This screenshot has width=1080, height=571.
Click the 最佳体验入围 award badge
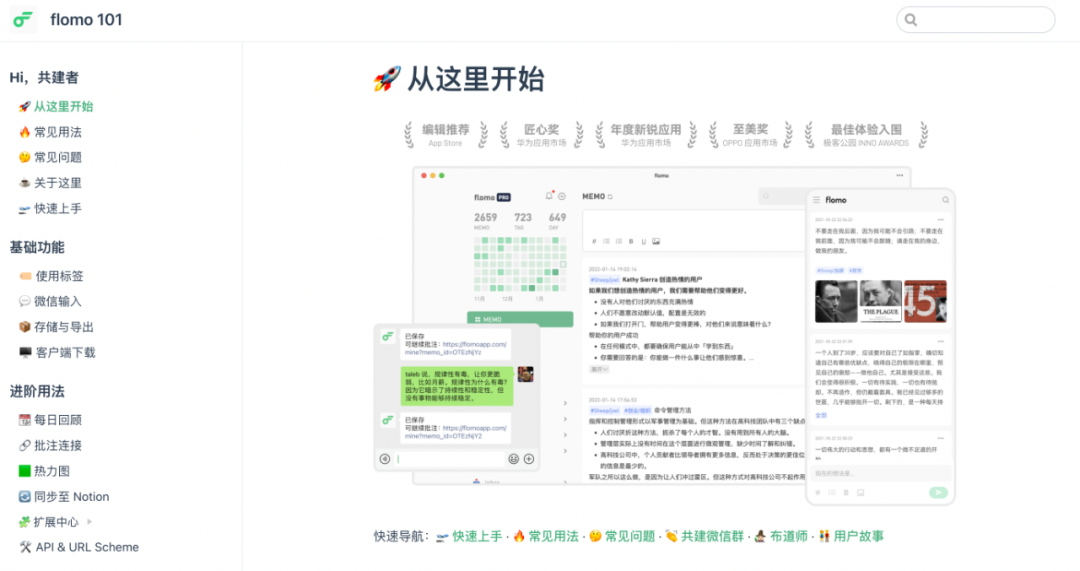[x=866, y=135]
